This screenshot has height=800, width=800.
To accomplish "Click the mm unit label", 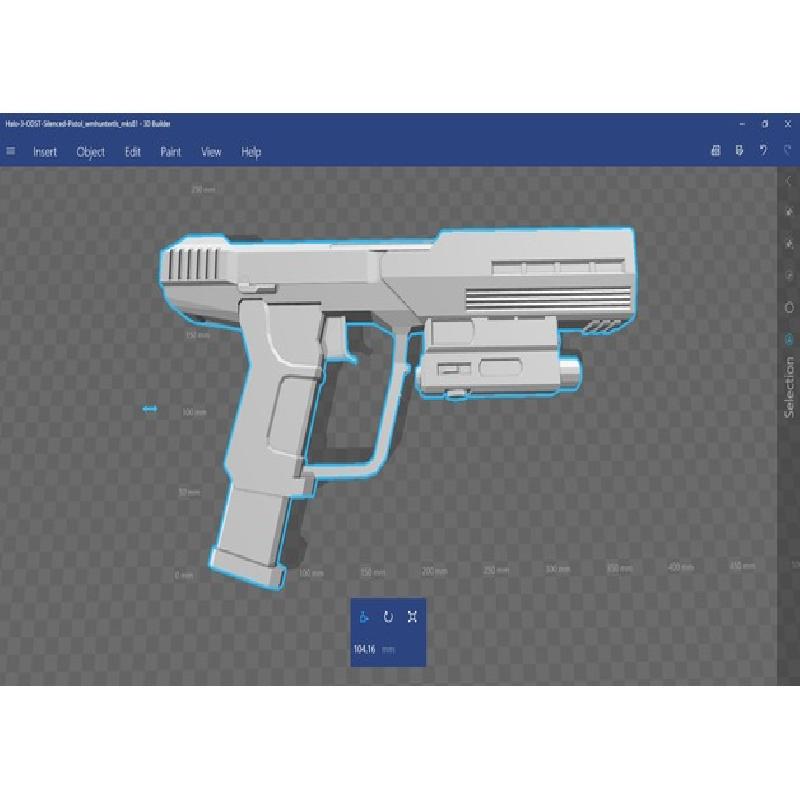I will click(388, 649).
